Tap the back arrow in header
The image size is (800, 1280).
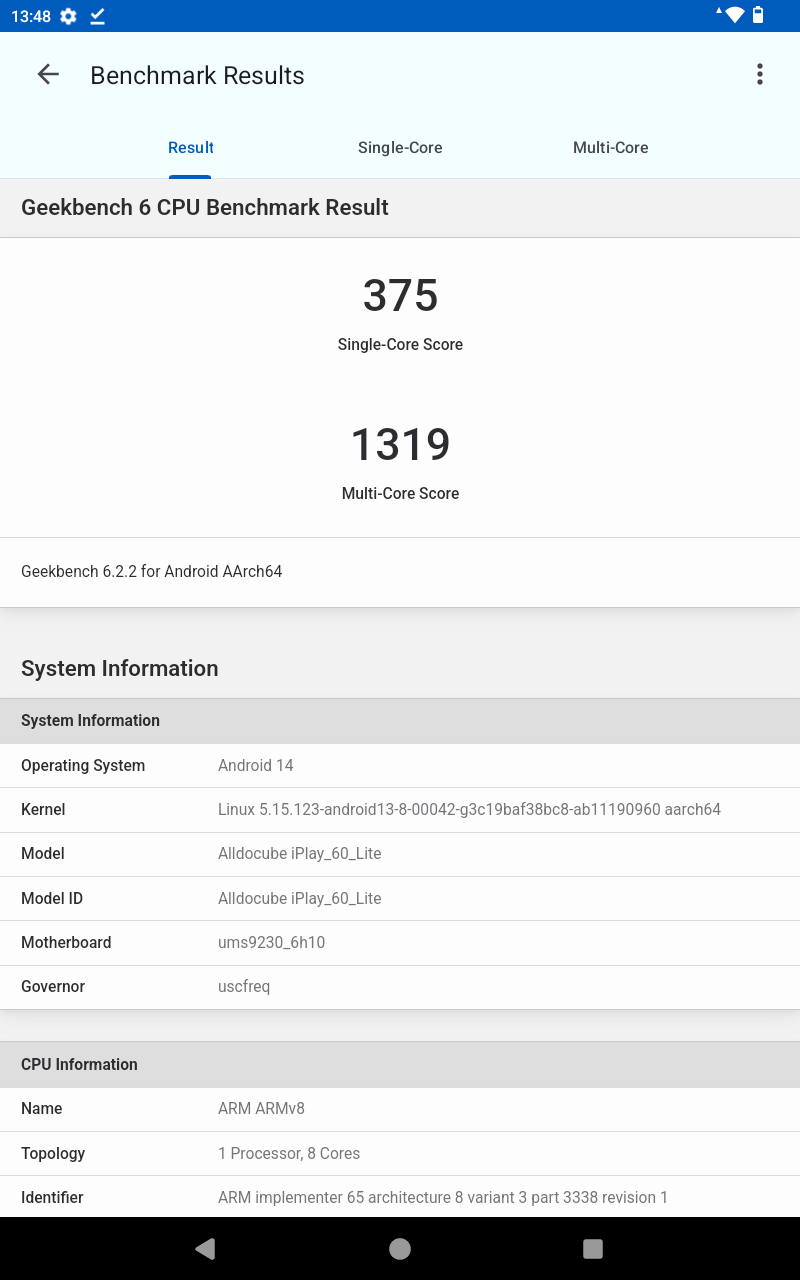click(48, 74)
